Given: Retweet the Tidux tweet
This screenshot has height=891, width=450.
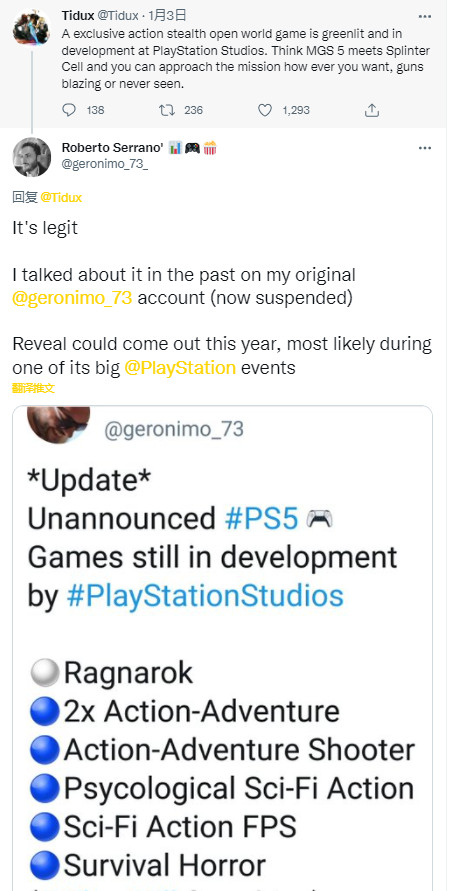Looking at the screenshot, I should (x=166, y=110).
